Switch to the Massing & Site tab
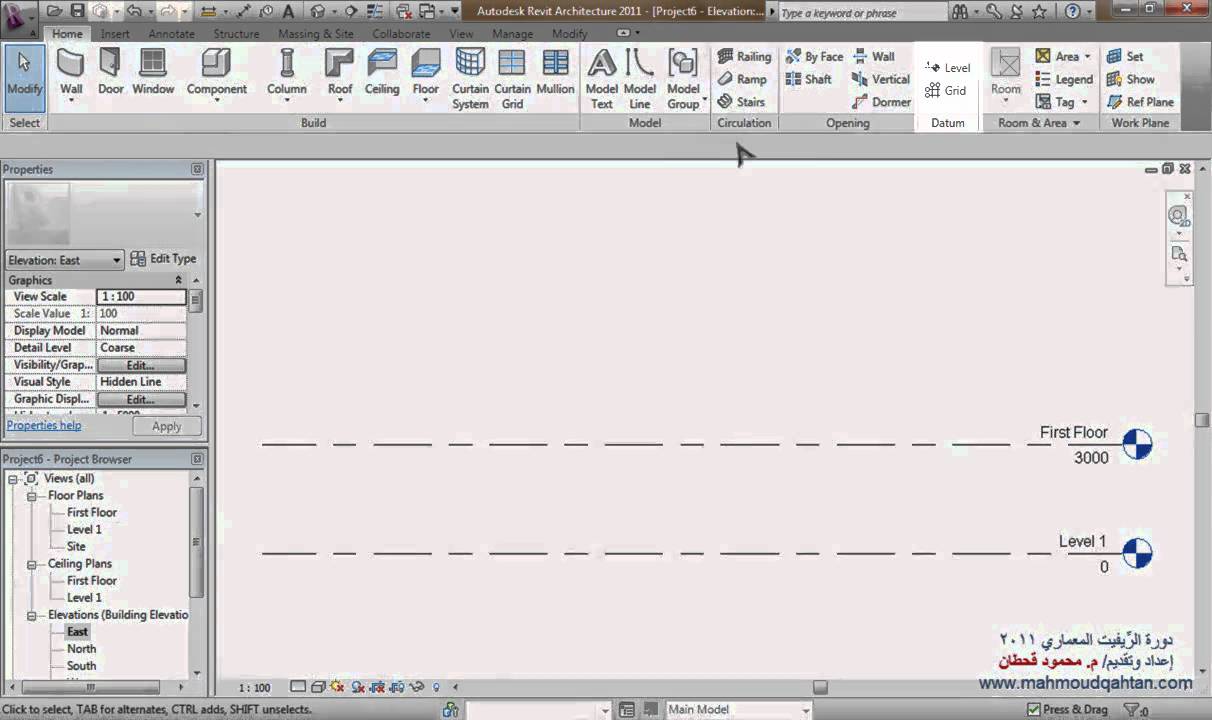 click(316, 34)
